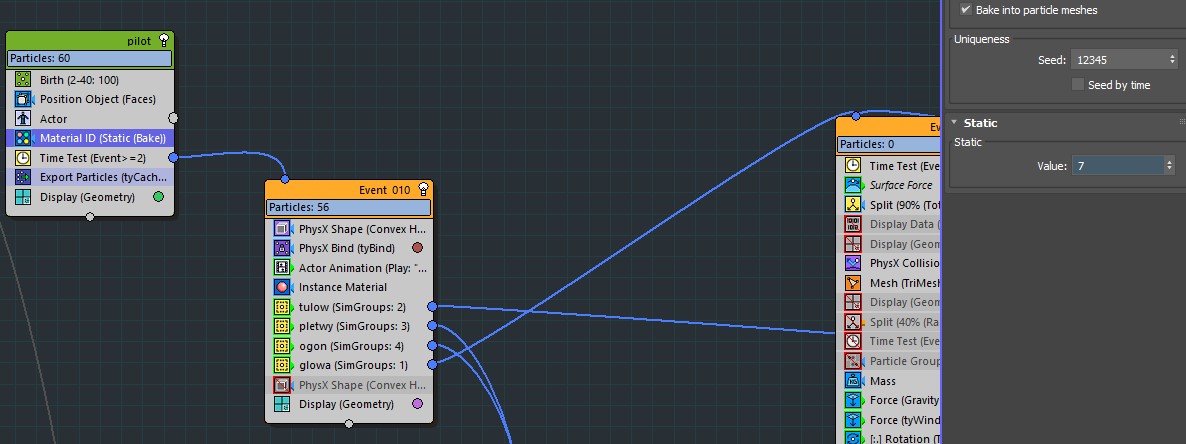Enable the Seed by time checkbox
This screenshot has width=1186, height=444.
pos(1078,85)
